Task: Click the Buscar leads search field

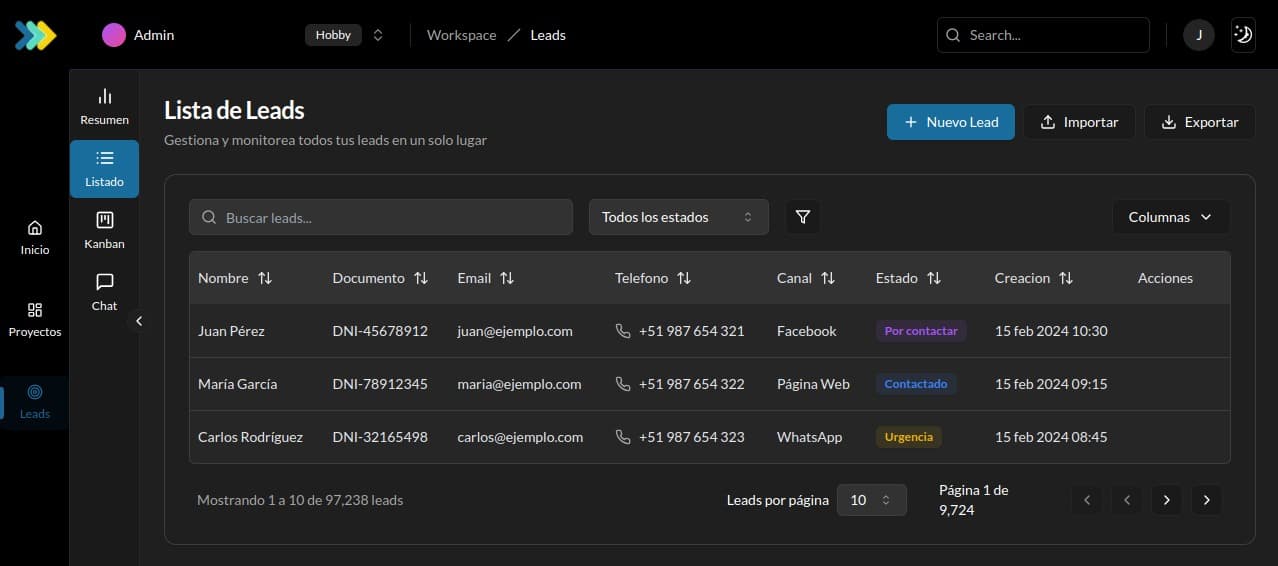Action: 380,217
